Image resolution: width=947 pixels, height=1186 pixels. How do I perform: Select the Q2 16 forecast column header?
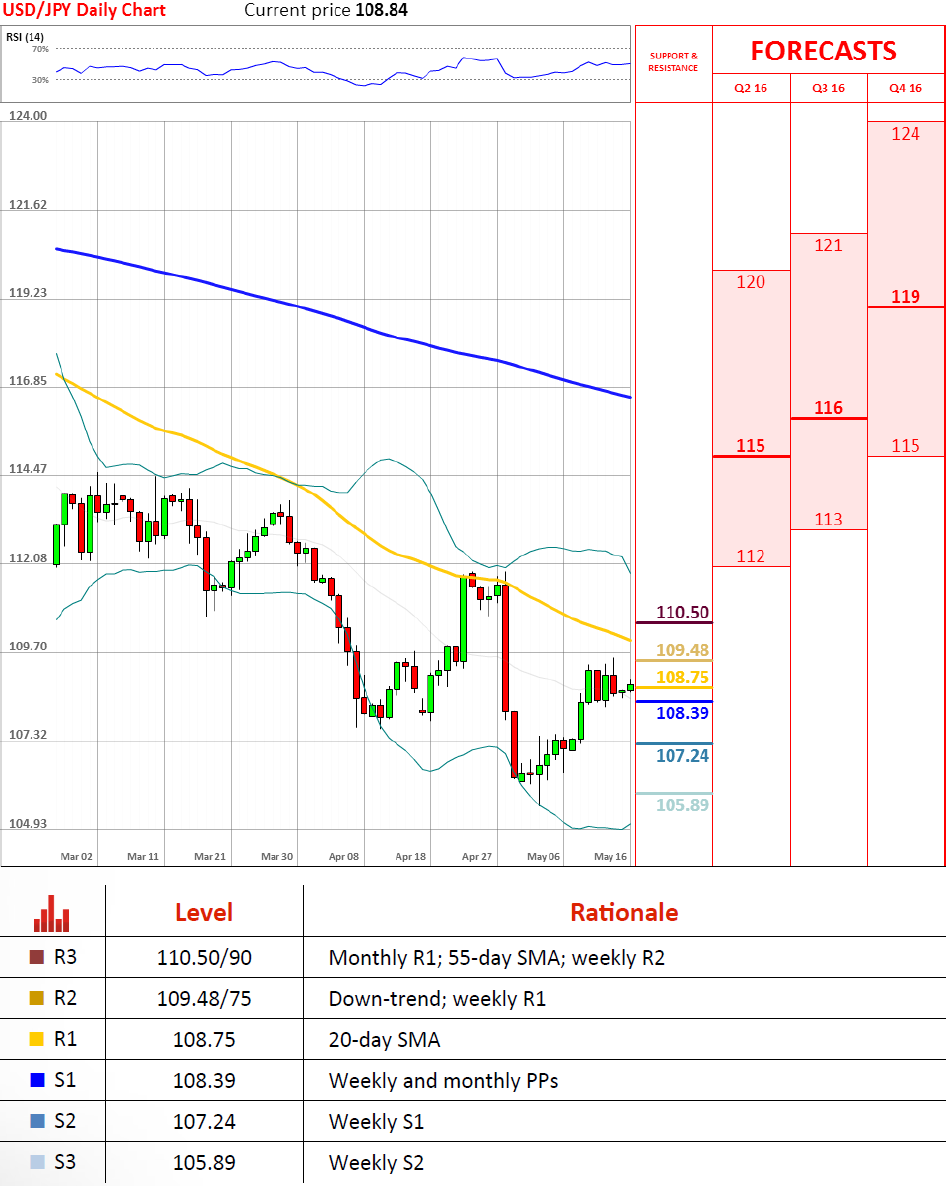(x=750, y=88)
